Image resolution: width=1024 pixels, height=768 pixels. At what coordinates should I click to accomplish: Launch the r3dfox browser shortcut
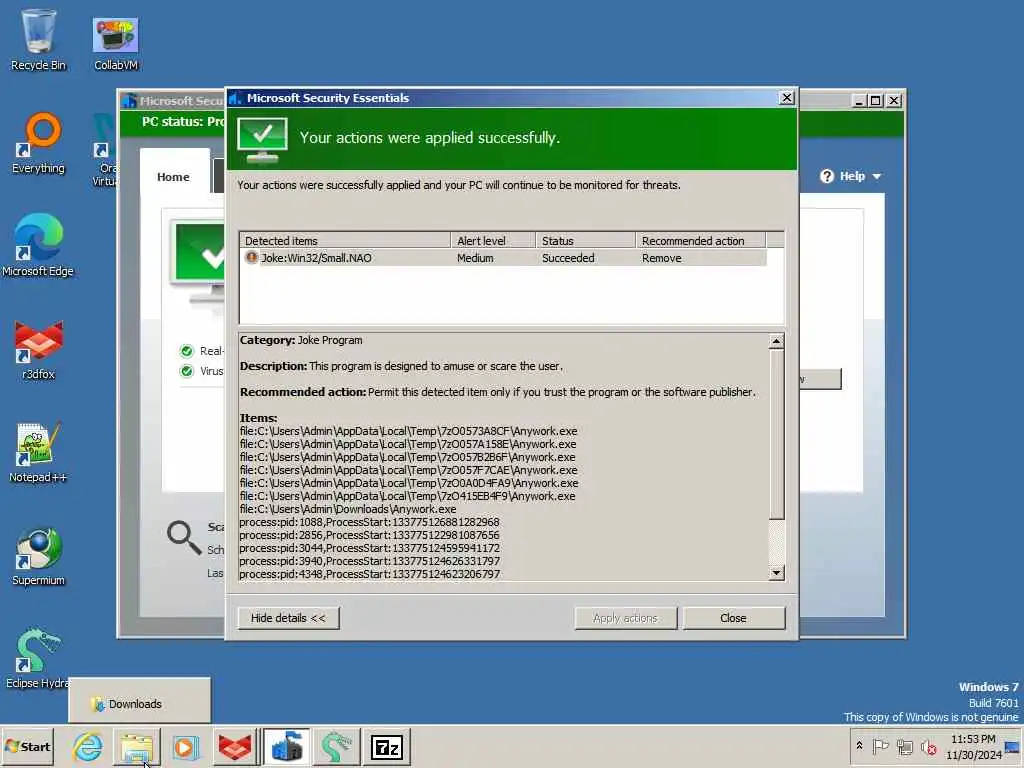[38, 349]
